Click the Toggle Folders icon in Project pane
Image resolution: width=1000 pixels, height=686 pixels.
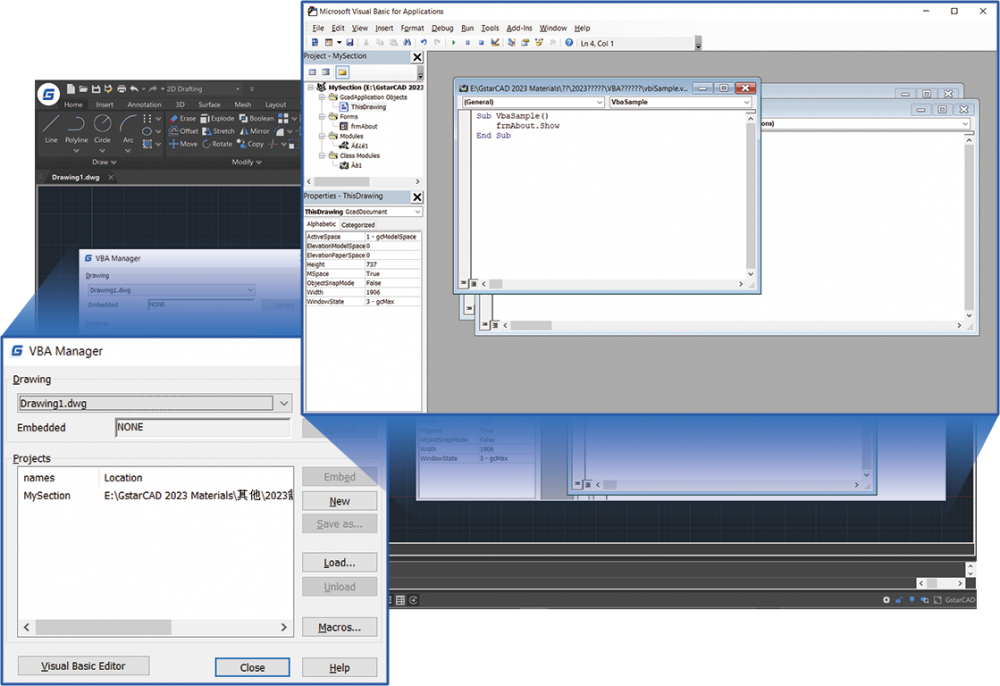click(x=342, y=72)
